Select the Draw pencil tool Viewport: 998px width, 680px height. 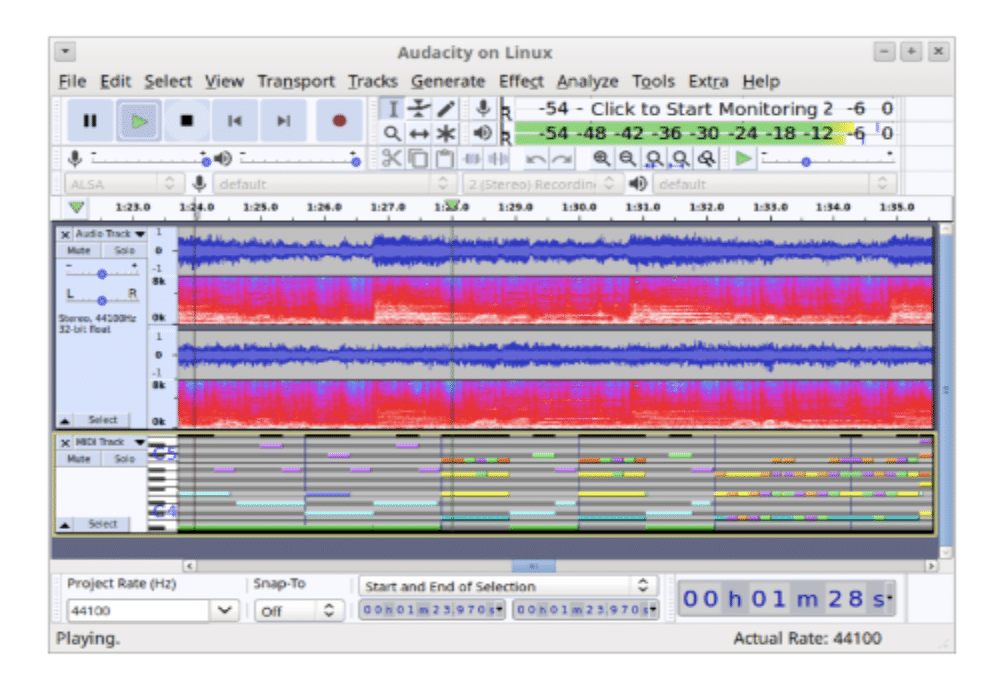click(x=445, y=108)
